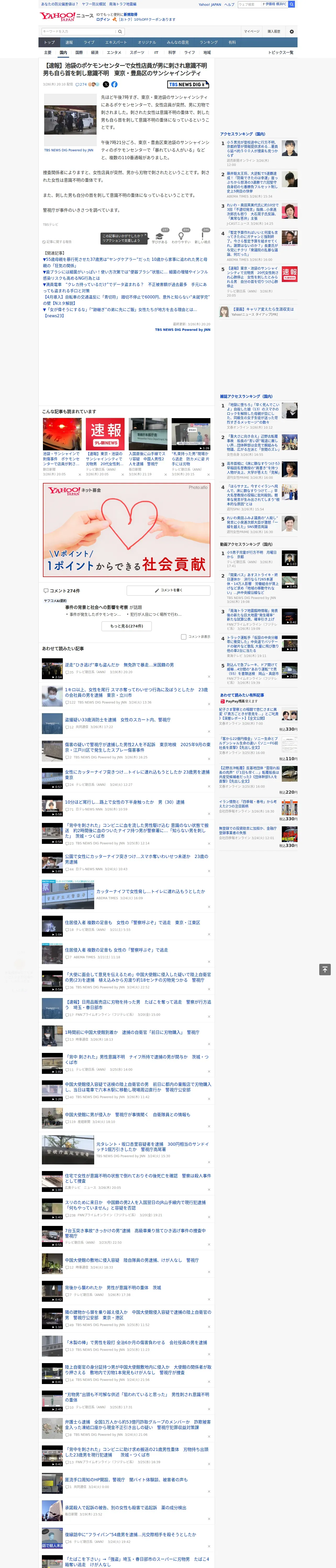The image size is (336, 1568).
Task: Click the blue search button in the top bar
Action: click(292, 4)
